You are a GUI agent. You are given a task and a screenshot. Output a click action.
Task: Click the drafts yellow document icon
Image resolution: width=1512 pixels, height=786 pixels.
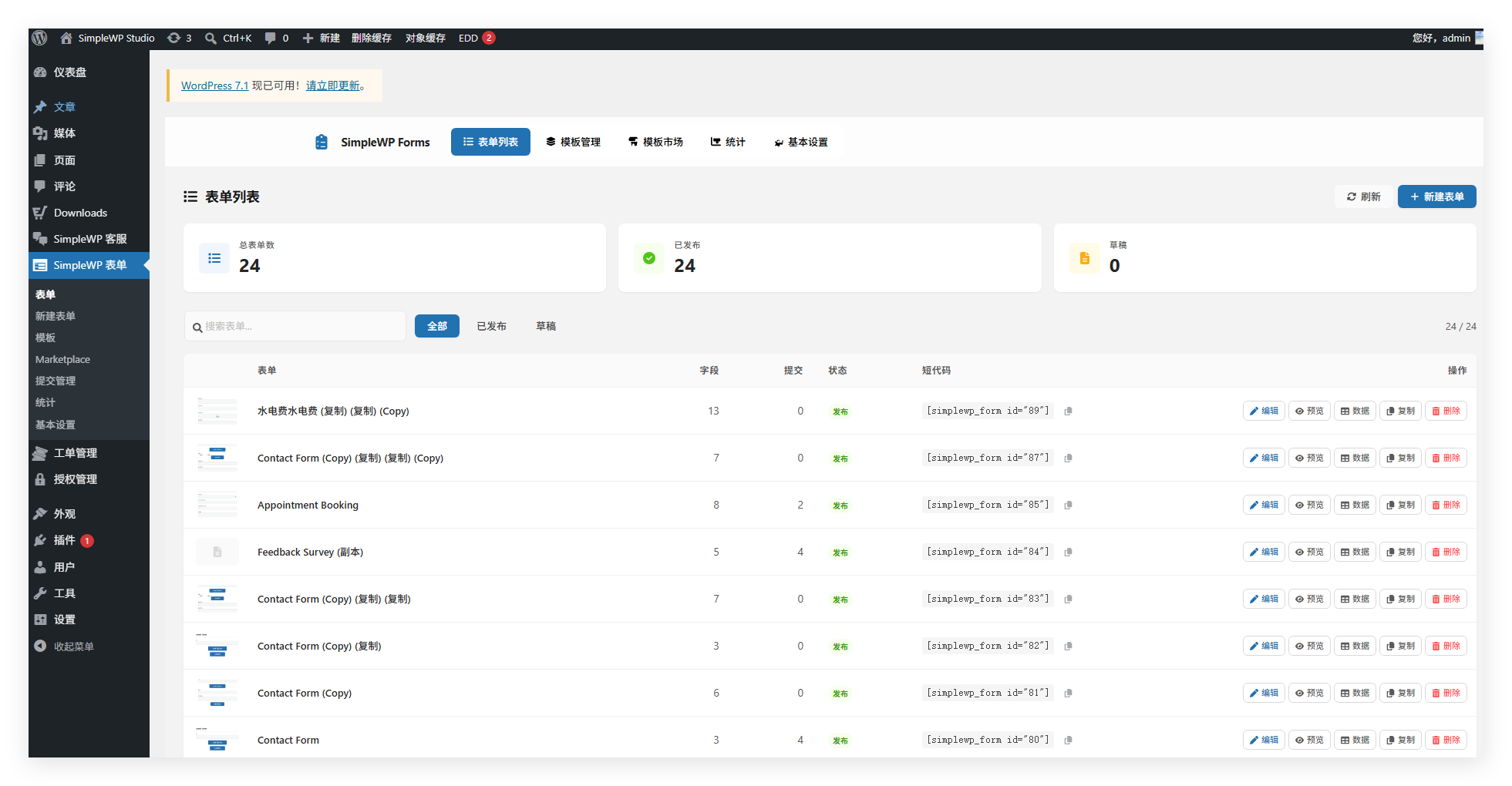1085,258
